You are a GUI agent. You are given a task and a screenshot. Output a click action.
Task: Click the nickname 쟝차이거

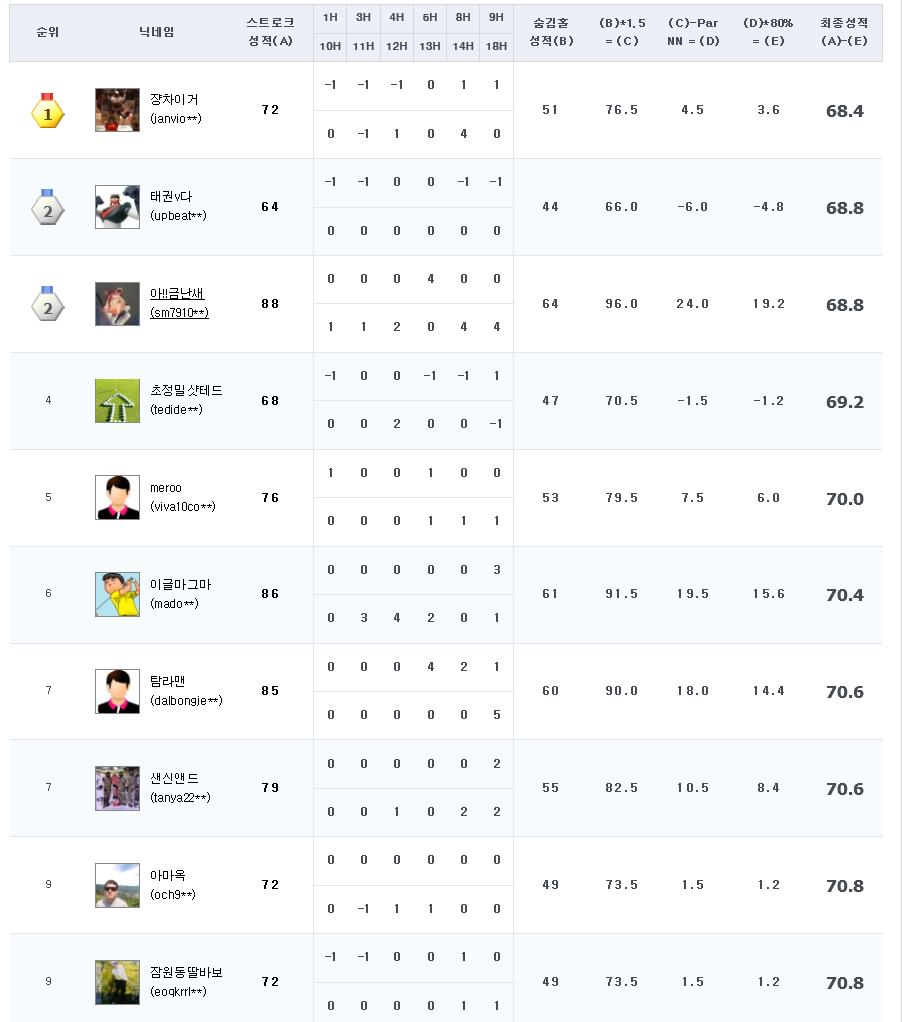(x=174, y=100)
